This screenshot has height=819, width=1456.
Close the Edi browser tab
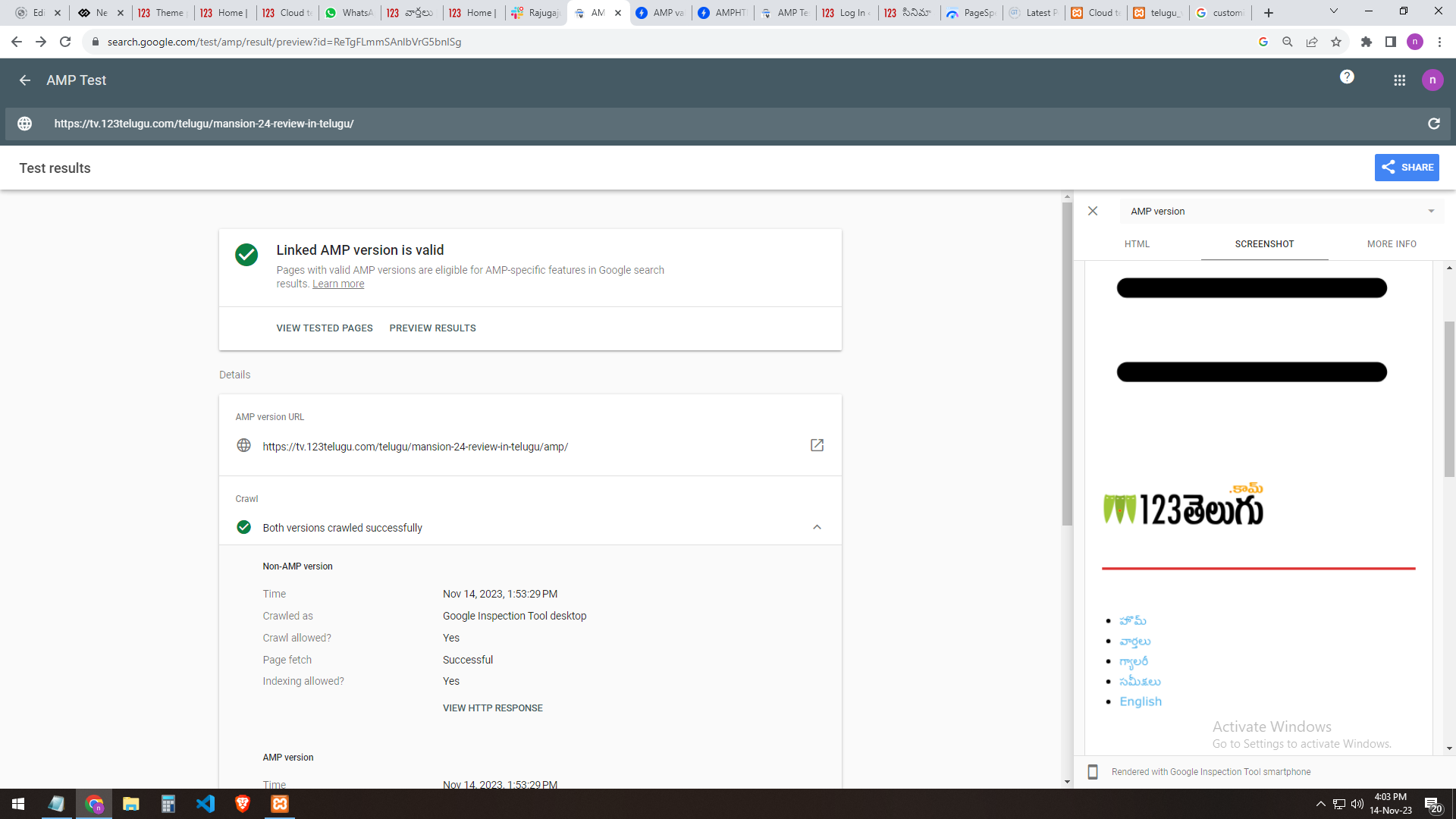tap(58, 13)
